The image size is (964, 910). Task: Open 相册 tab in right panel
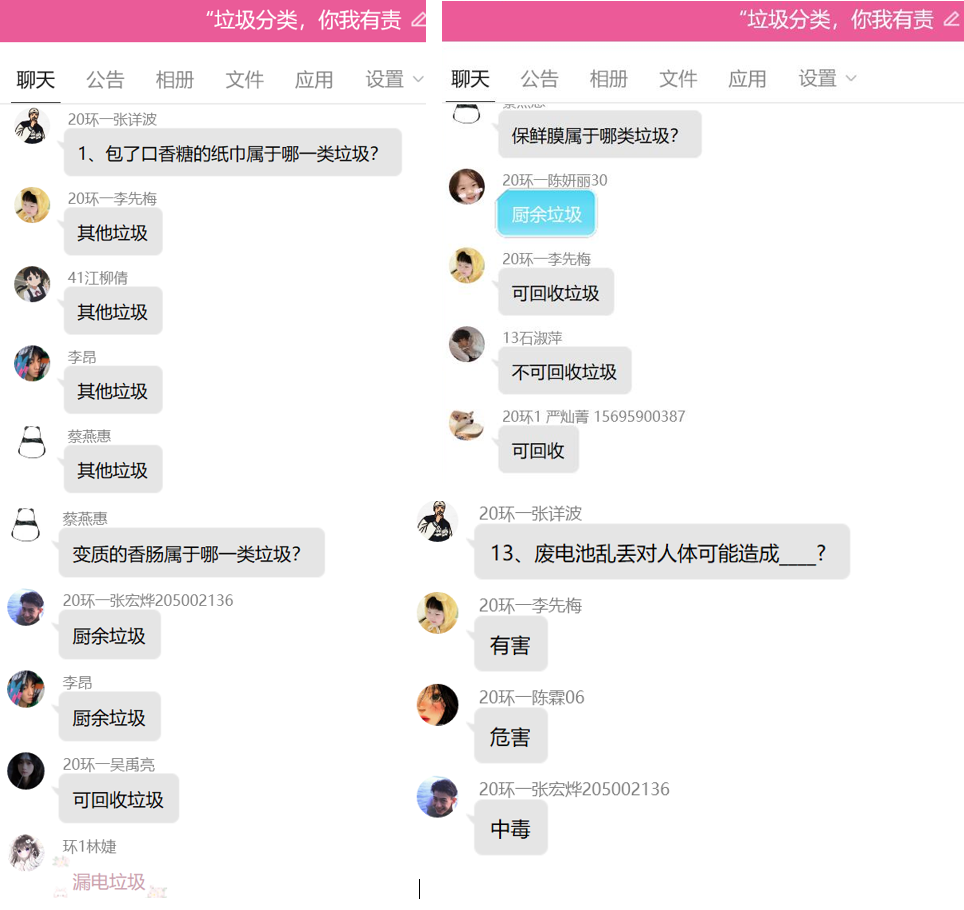coord(609,79)
